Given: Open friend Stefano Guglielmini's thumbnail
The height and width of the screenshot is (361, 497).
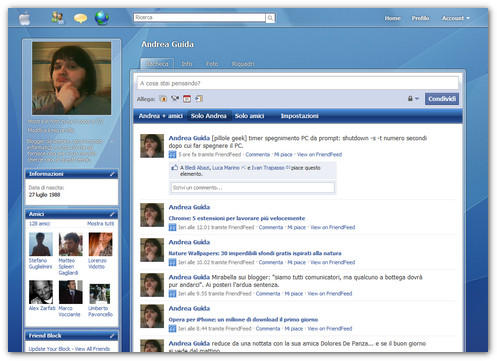Looking at the screenshot, I should pos(41,244).
